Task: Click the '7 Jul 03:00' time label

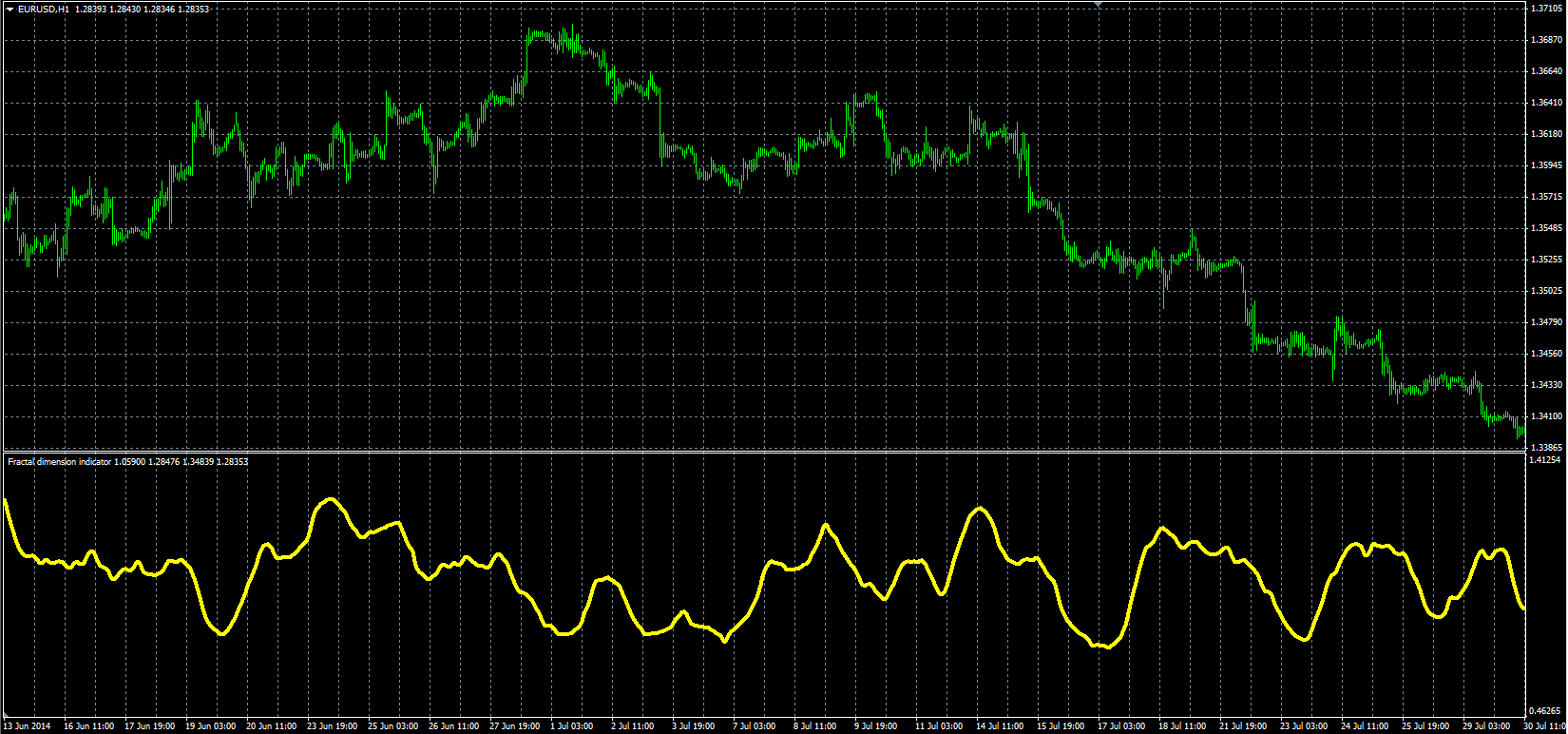Action: [756, 726]
